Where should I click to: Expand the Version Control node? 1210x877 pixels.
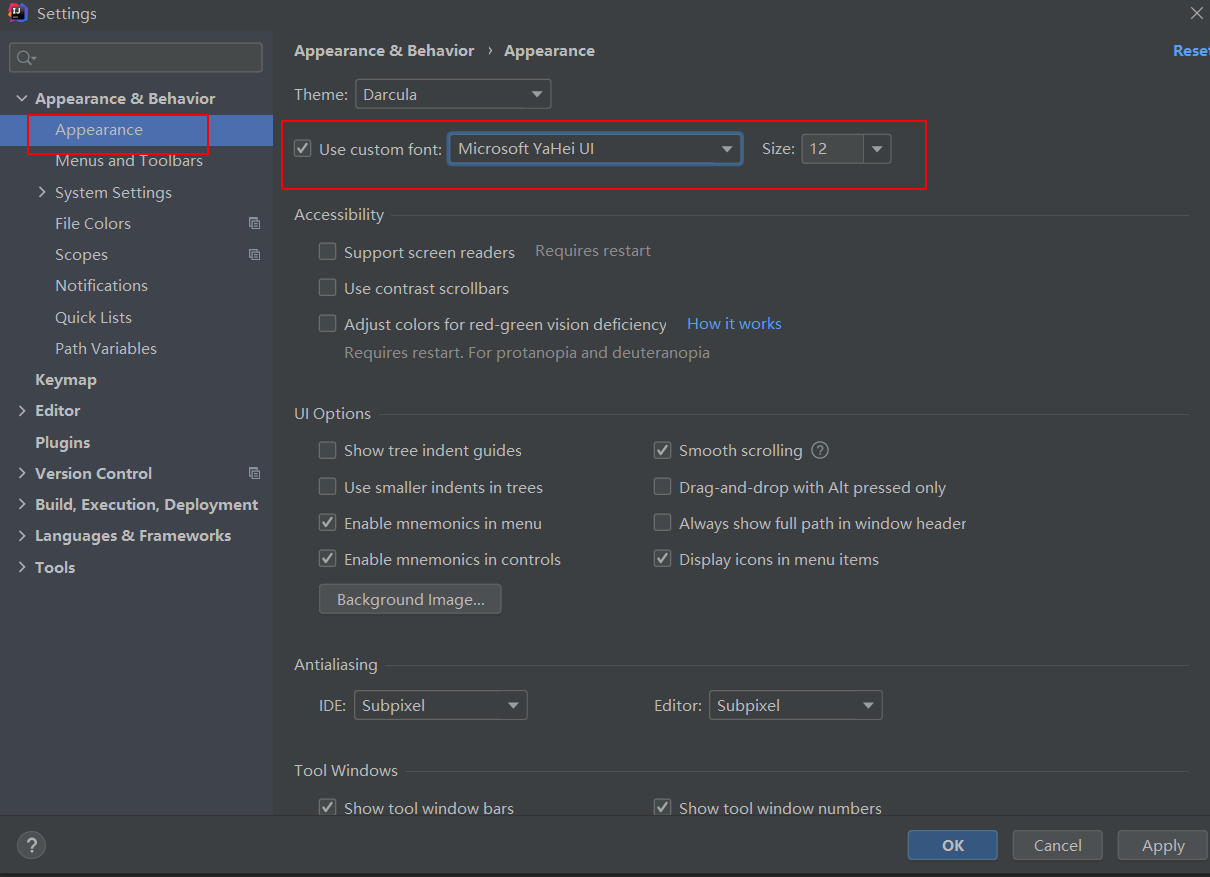tap(22, 473)
